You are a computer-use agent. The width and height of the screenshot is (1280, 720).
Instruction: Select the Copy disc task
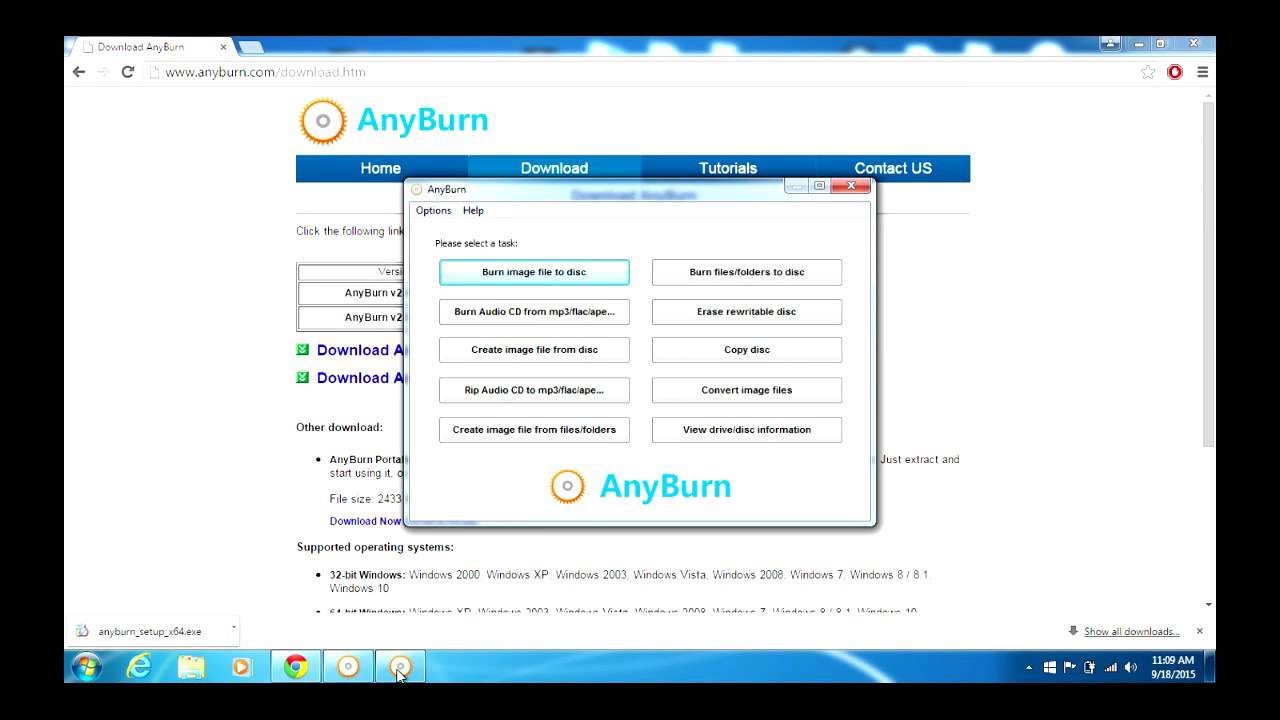tap(747, 350)
